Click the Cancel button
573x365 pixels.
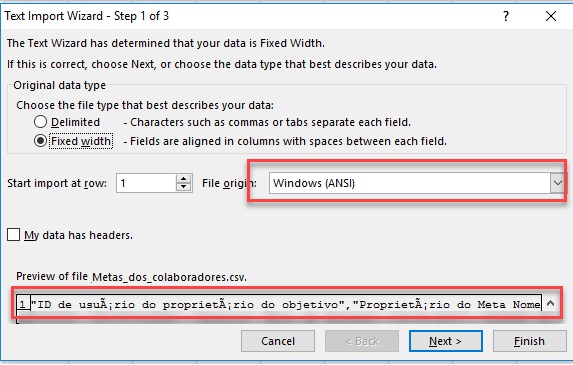pos(278,341)
